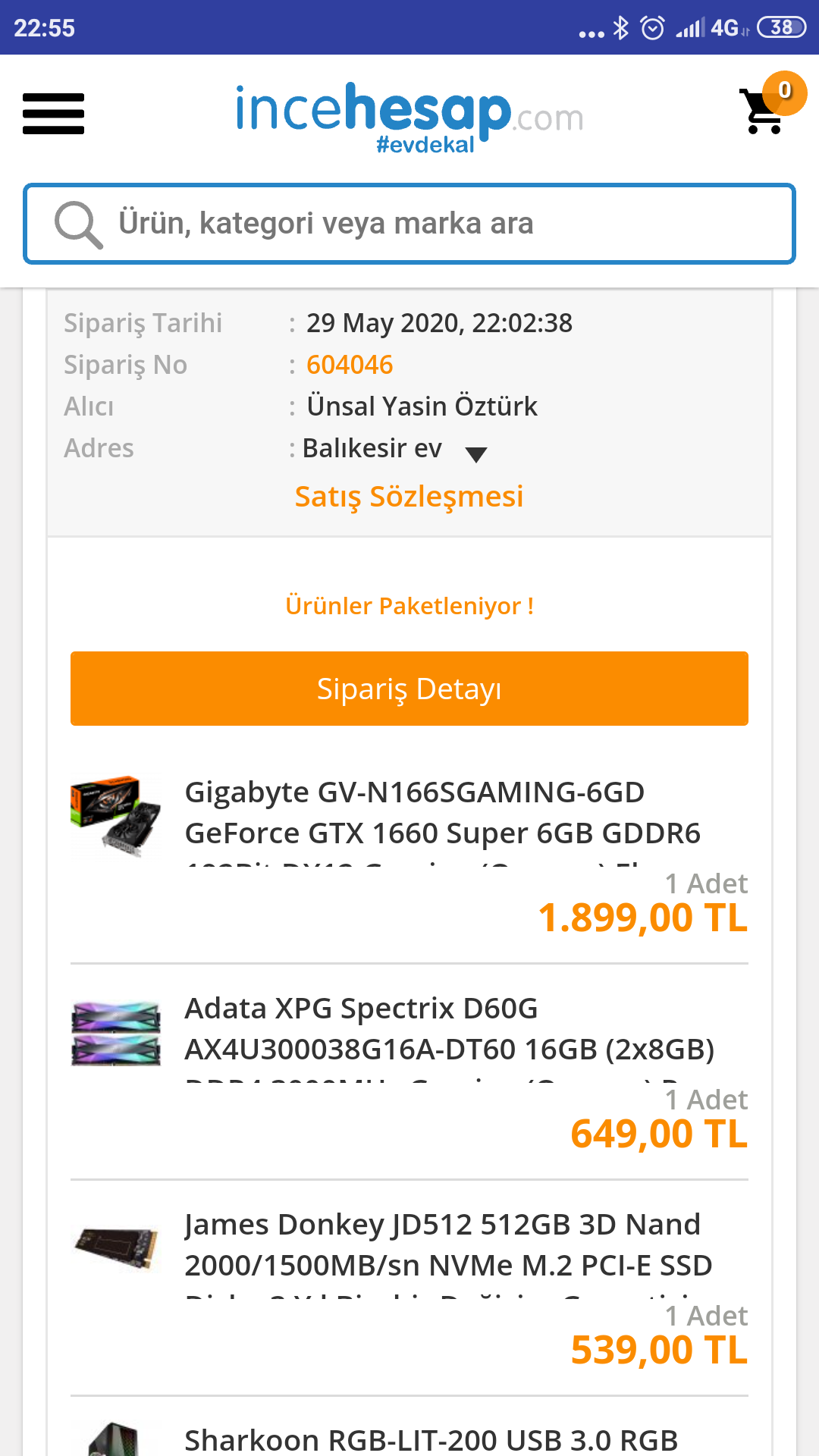Open the Sharkoon RGB-LIT-200 product title
The image size is (819, 1456).
point(431,1439)
